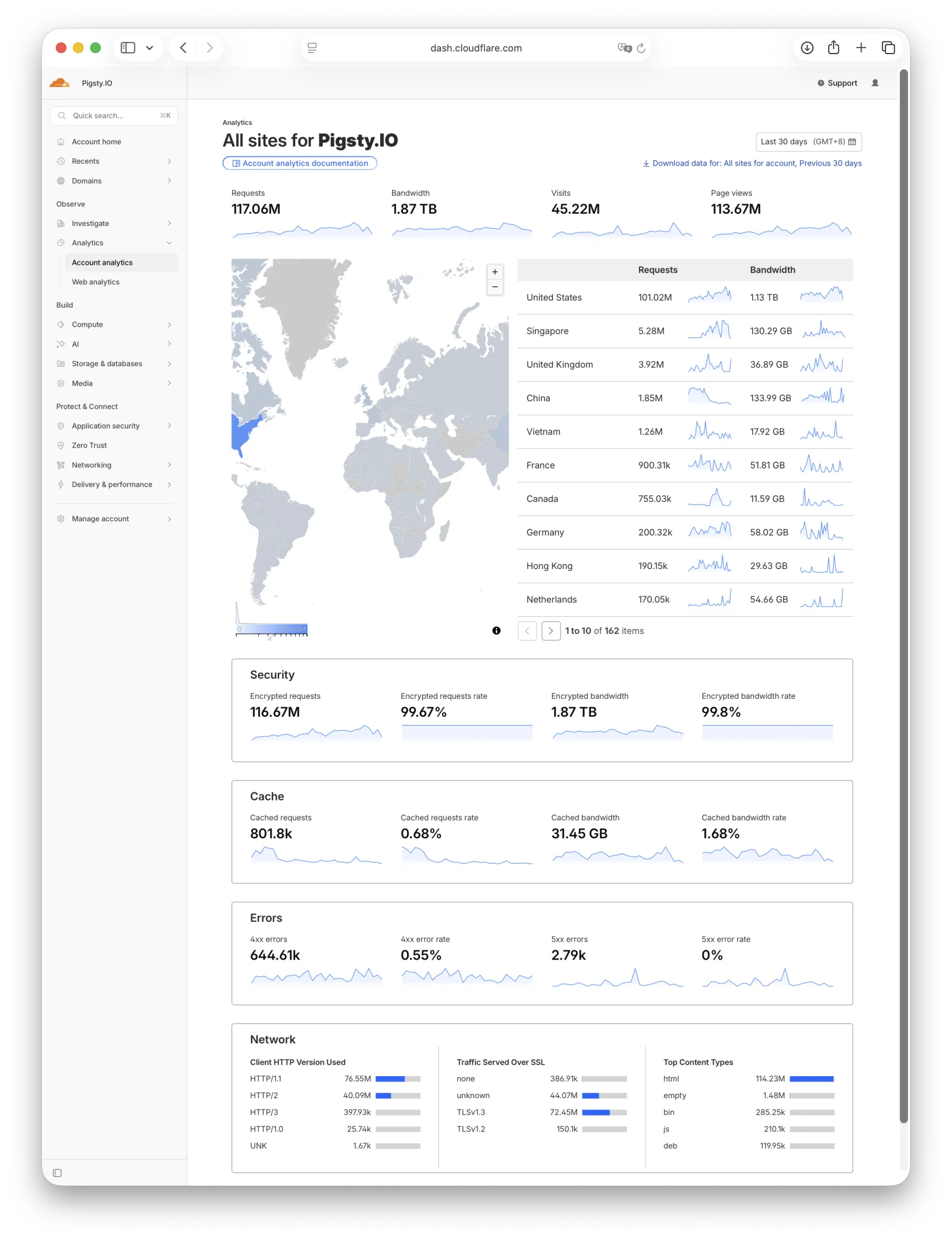Expand the Domains chevron

pyautogui.click(x=170, y=181)
